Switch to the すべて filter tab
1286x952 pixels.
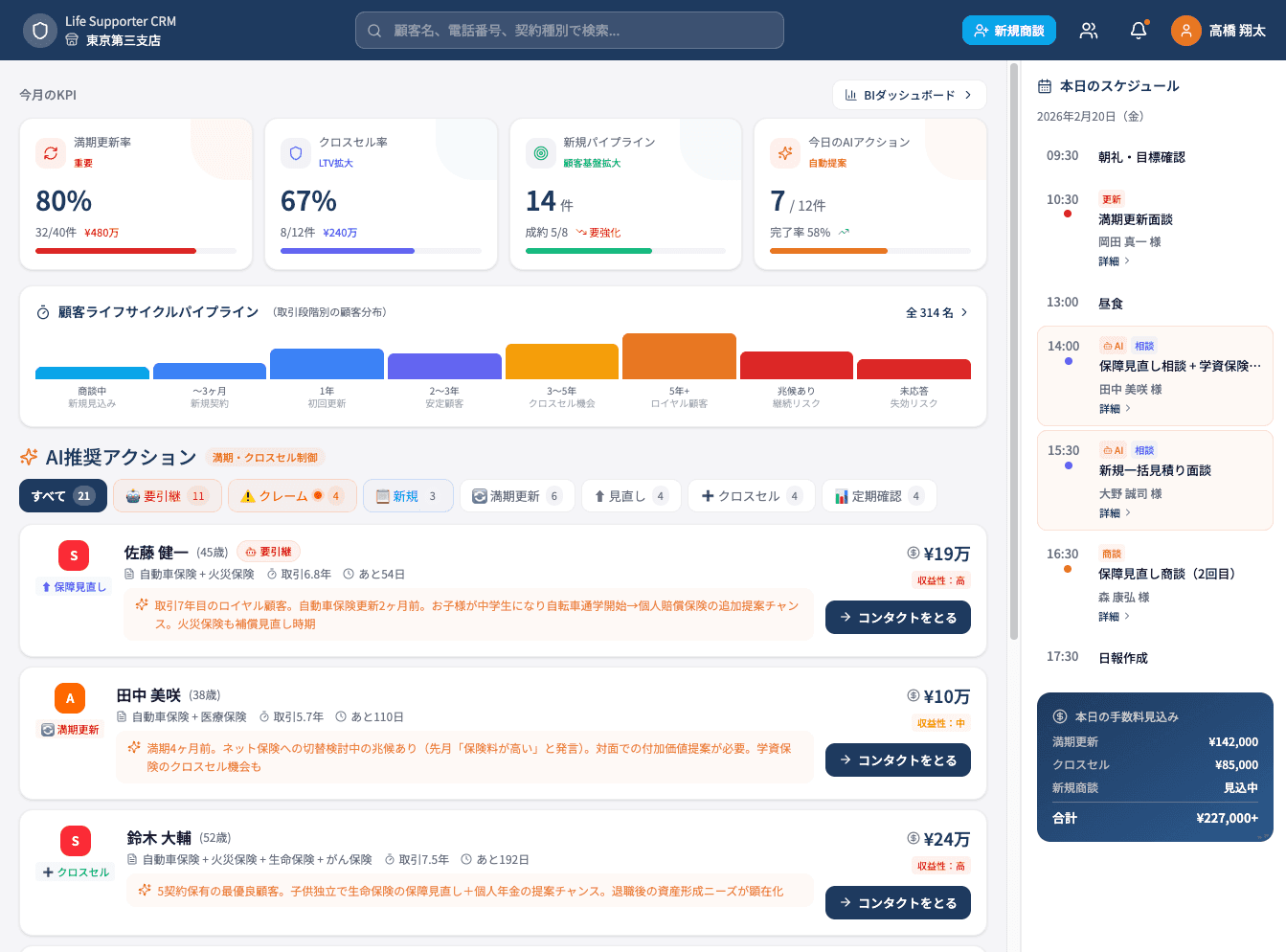click(62, 495)
